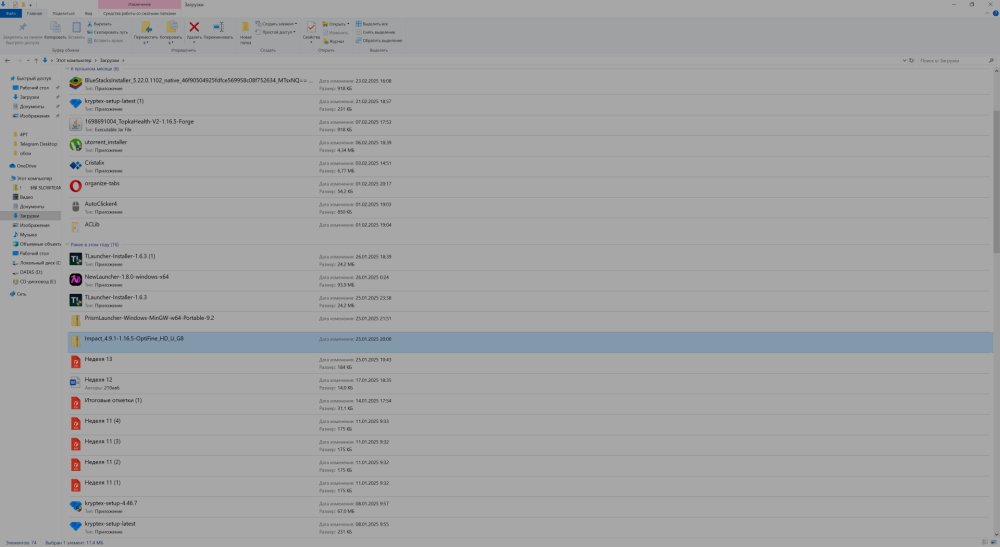Click the PrismLauncher portable archive icon
Screen dimensions: 1000x547
[x=75, y=321]
